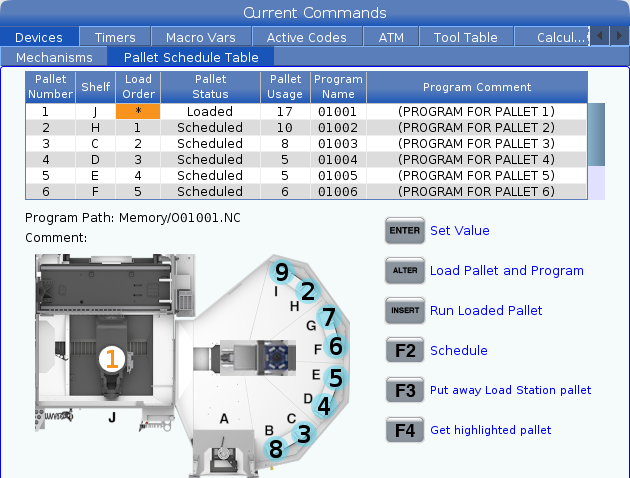
Task: Select pallet 5 circle on shelf E
Action: (335, 378)
